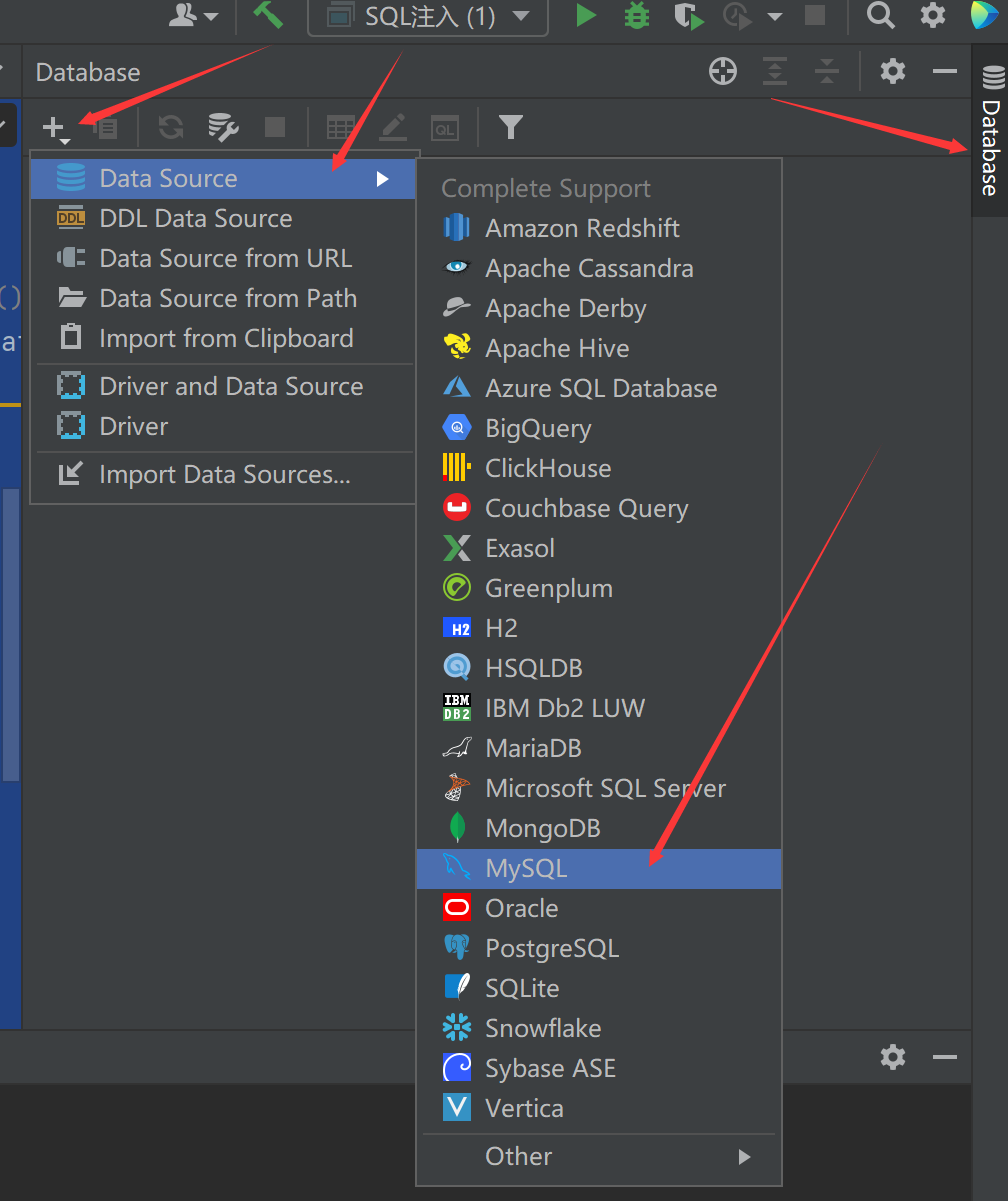Choose Exasol data source
This screenshot has width=1008, height=1201.
point(599,549)
